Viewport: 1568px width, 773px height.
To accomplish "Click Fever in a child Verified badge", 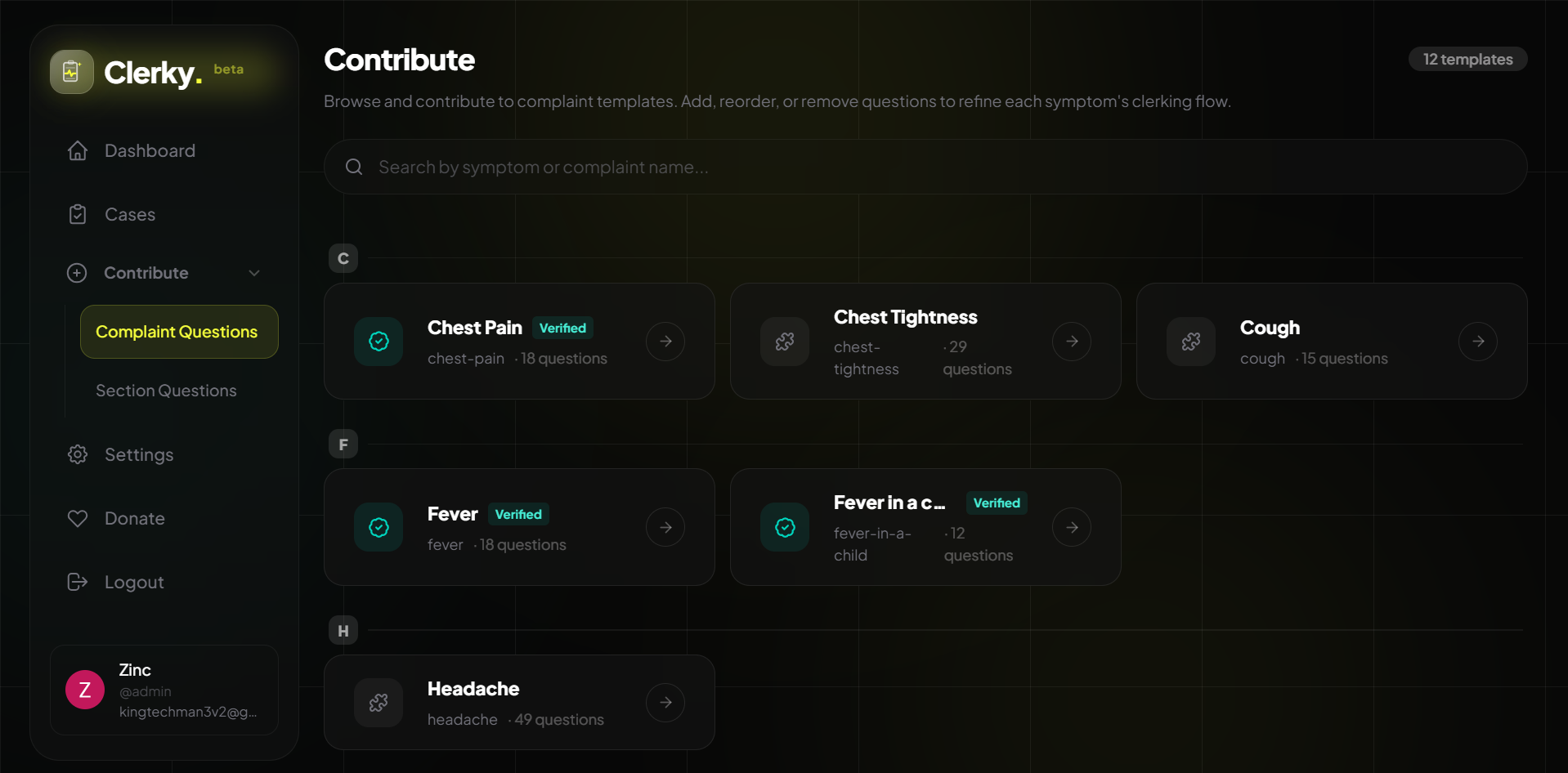I will [997, 503].
